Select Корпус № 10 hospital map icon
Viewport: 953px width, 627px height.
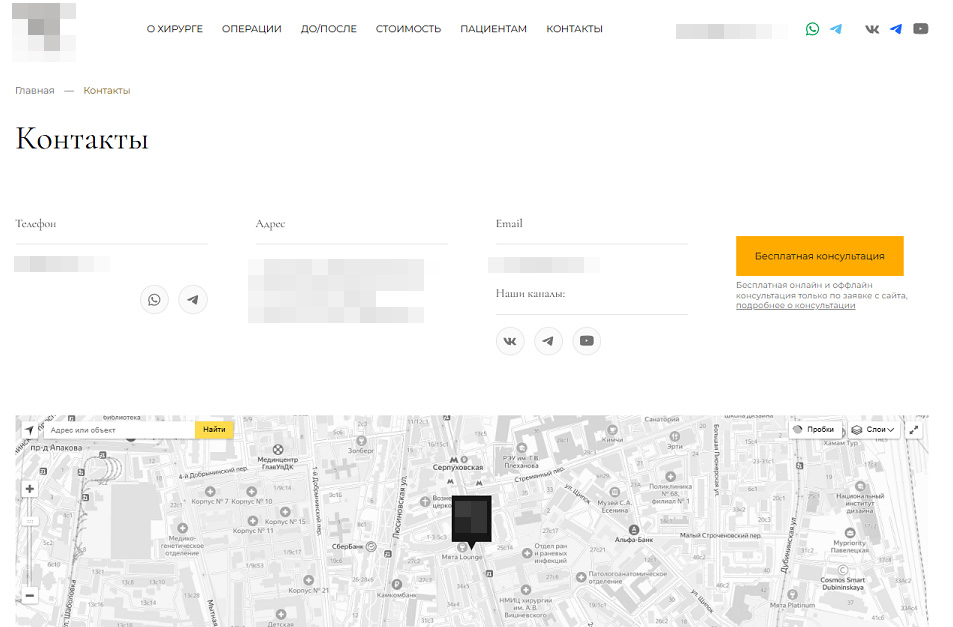(x=252, y=491)
